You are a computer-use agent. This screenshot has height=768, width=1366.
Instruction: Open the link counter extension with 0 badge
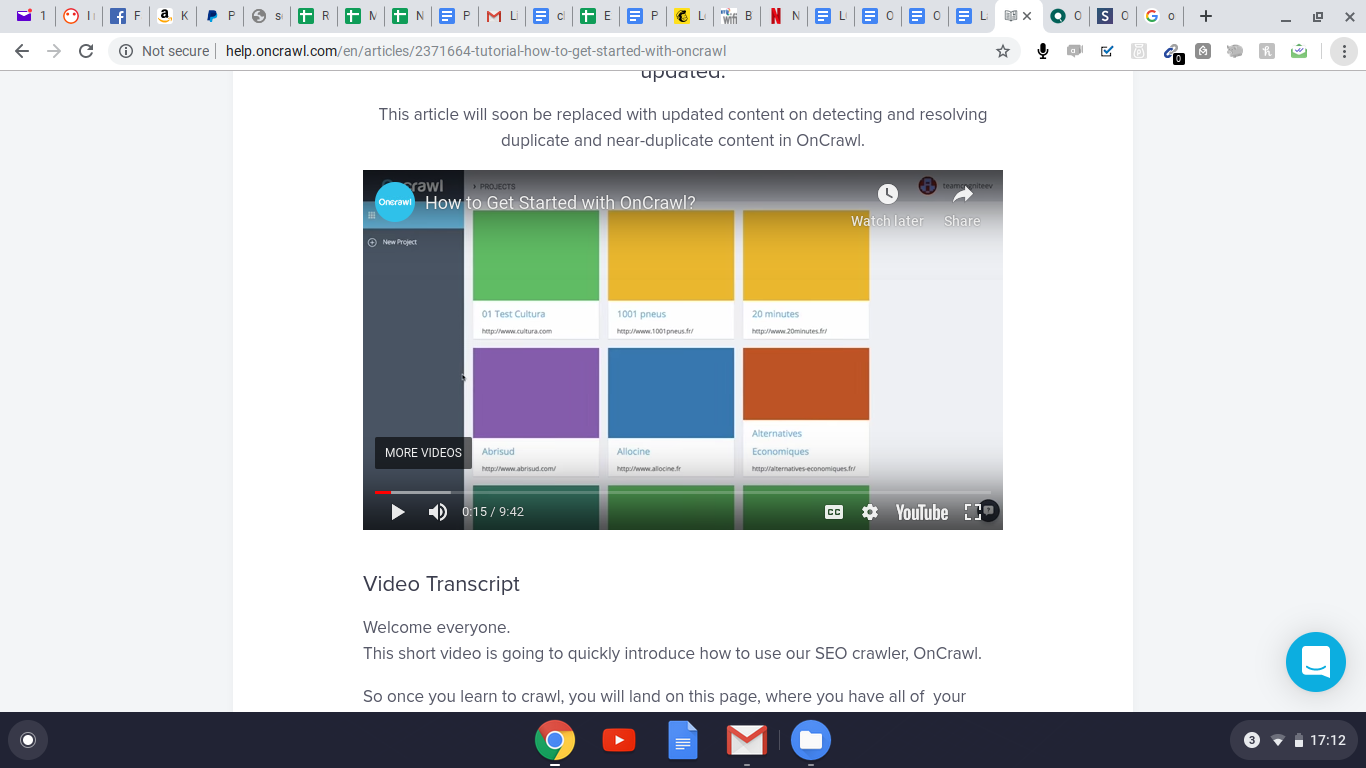click(x=1172, y=52)
